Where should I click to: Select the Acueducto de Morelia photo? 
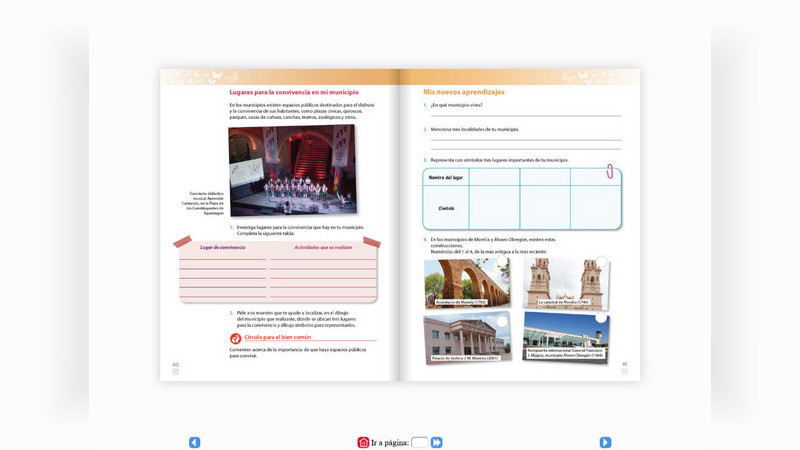point(467,283)
